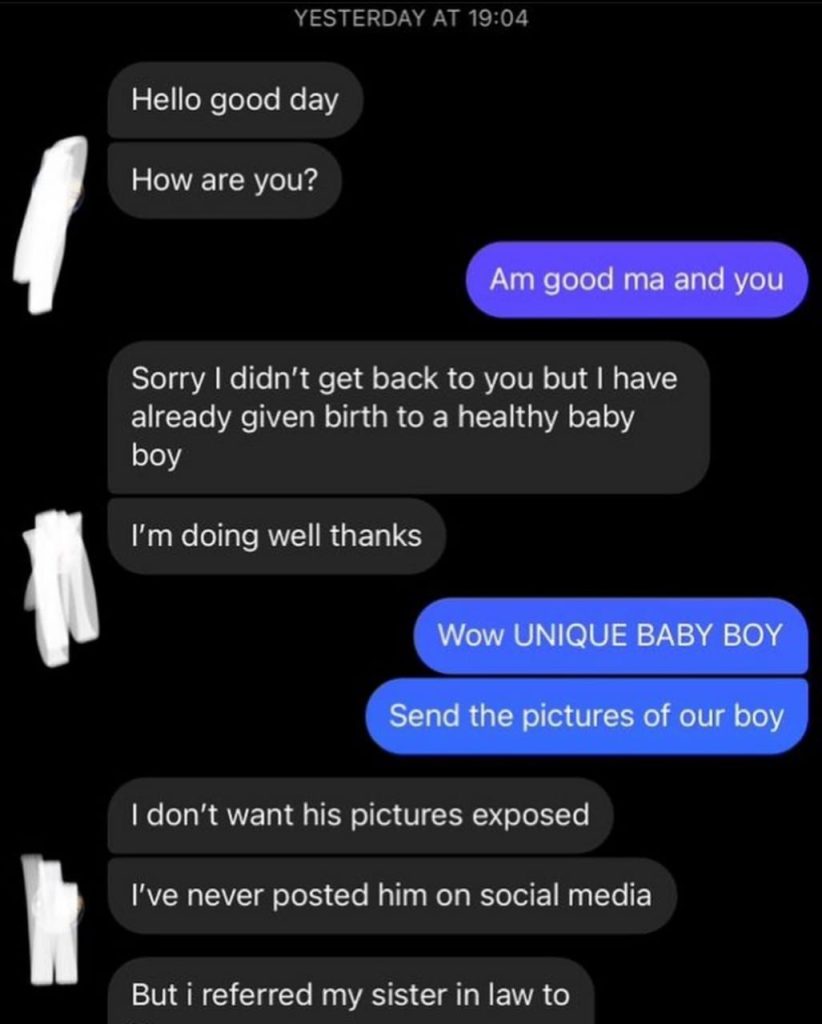Tap the scribbled avatar beside 'I'm doing well thanks'
The image size is (822, 1024).
[61, 586]
